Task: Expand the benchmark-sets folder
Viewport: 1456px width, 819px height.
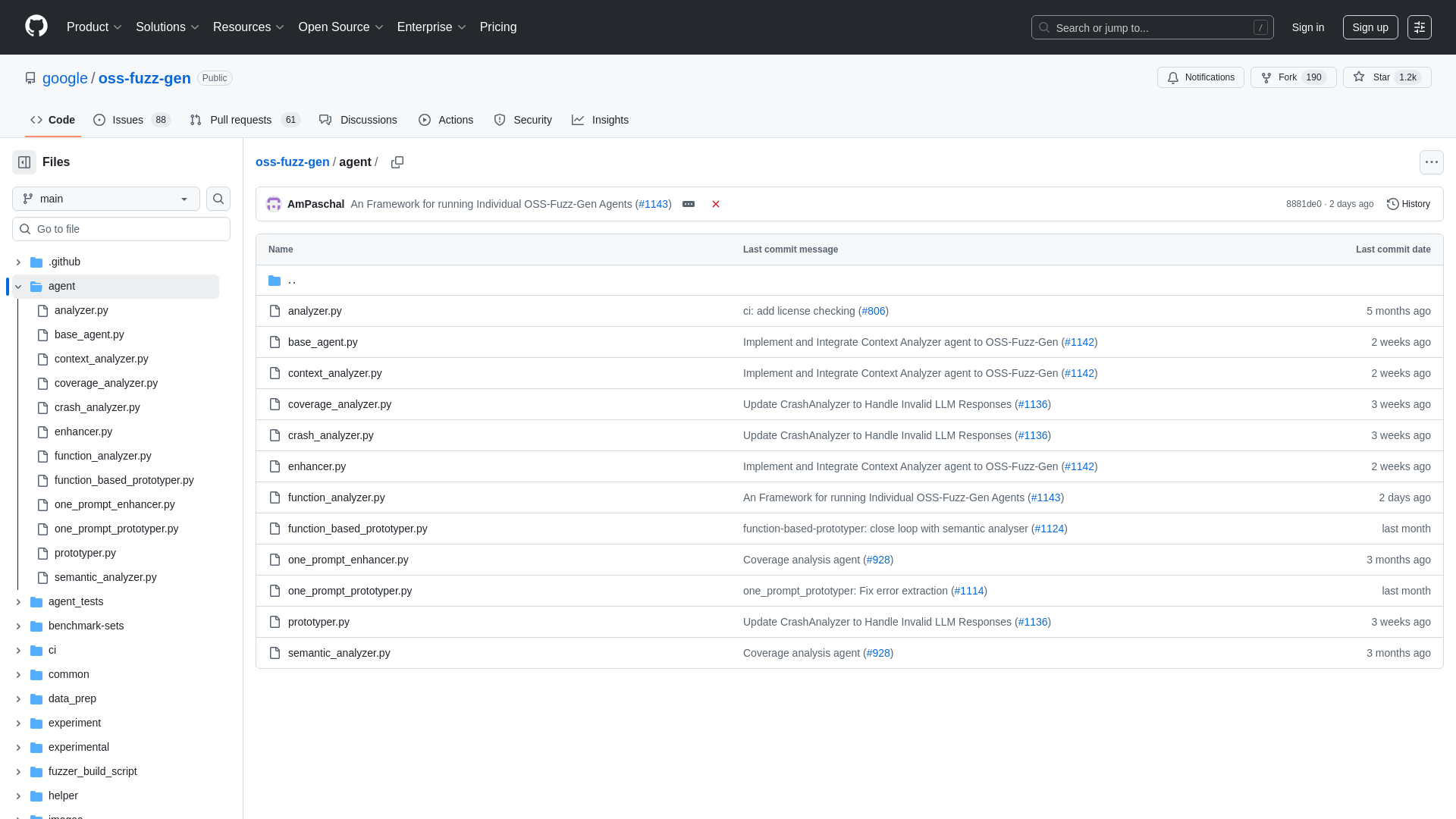Action: 18,626
